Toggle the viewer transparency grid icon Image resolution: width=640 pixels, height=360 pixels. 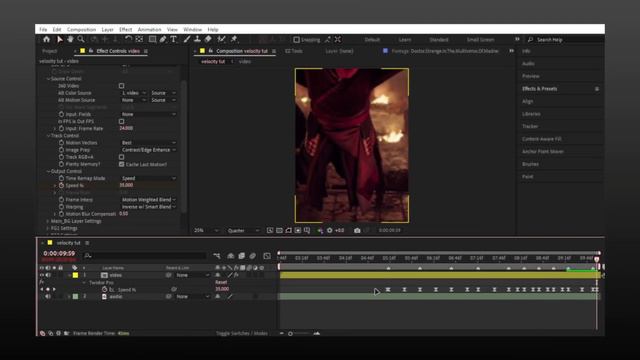click(279, 230)
